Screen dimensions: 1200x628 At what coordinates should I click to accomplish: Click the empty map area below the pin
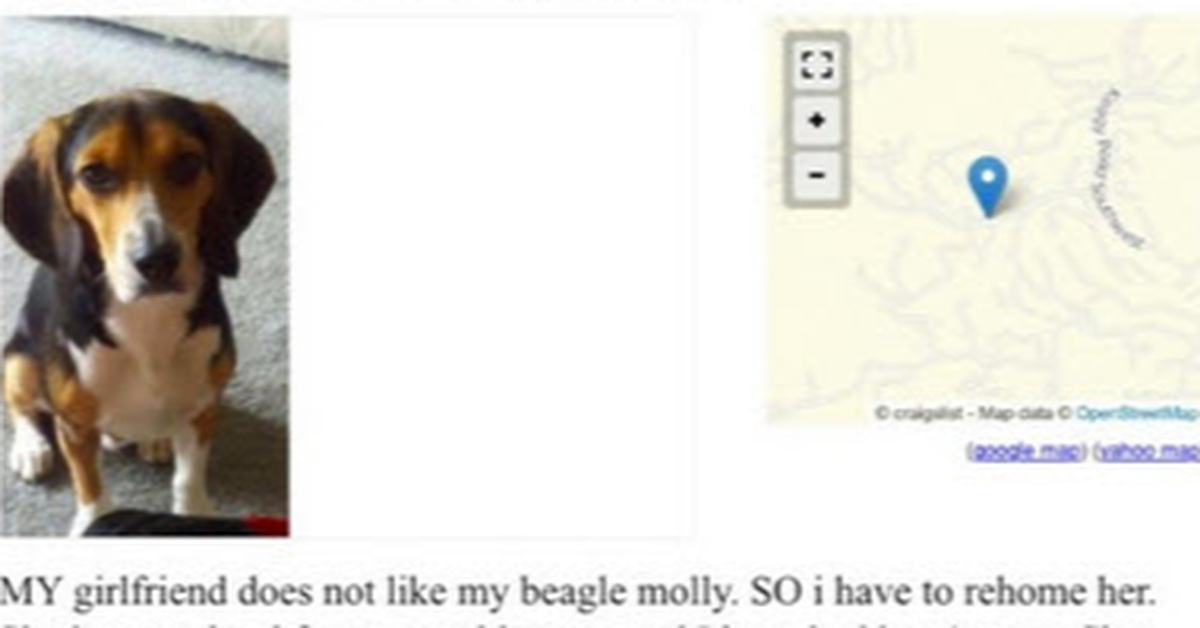coord(990,320)
